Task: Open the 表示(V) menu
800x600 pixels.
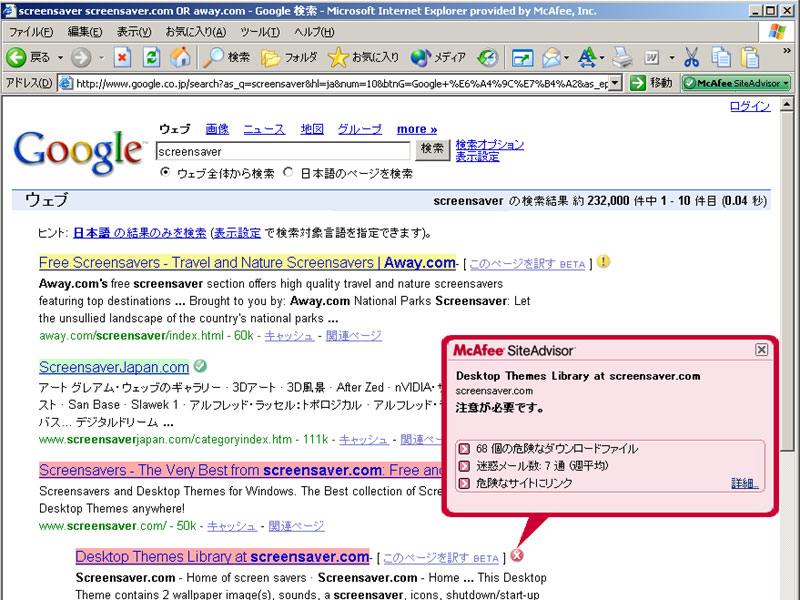Action: [x=134, y=32]
